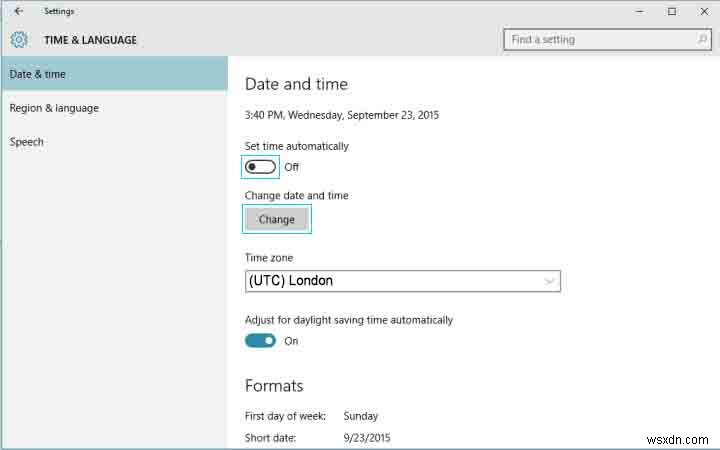Click the Time & Language gear icon

(19, 40)
